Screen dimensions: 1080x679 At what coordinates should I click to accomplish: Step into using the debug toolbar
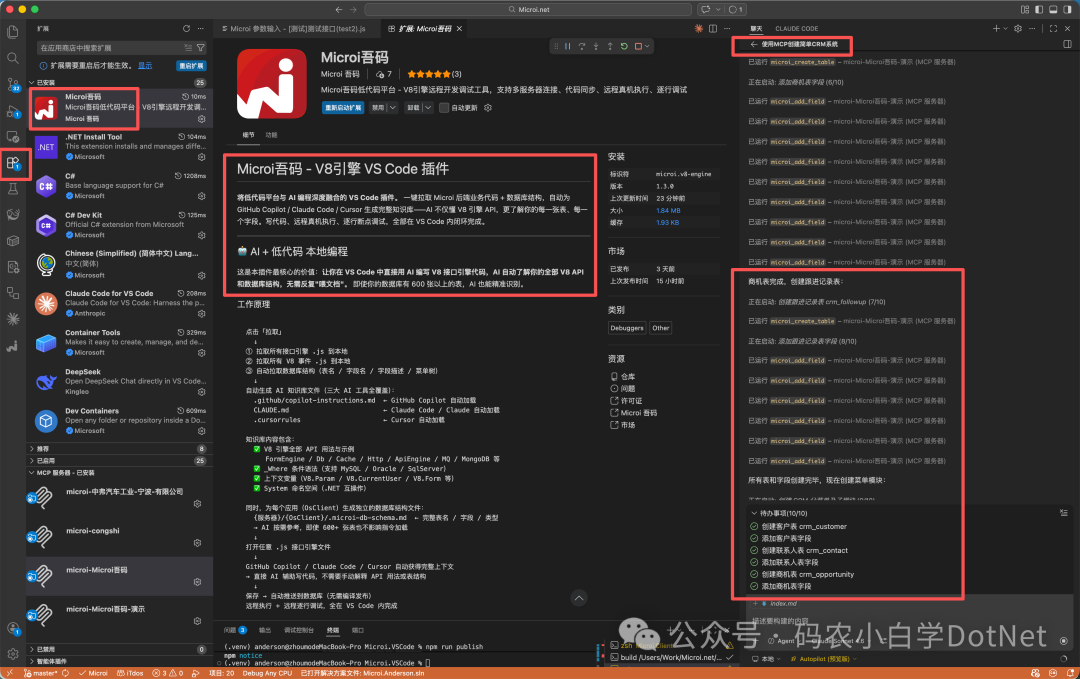tap(596, 47)
